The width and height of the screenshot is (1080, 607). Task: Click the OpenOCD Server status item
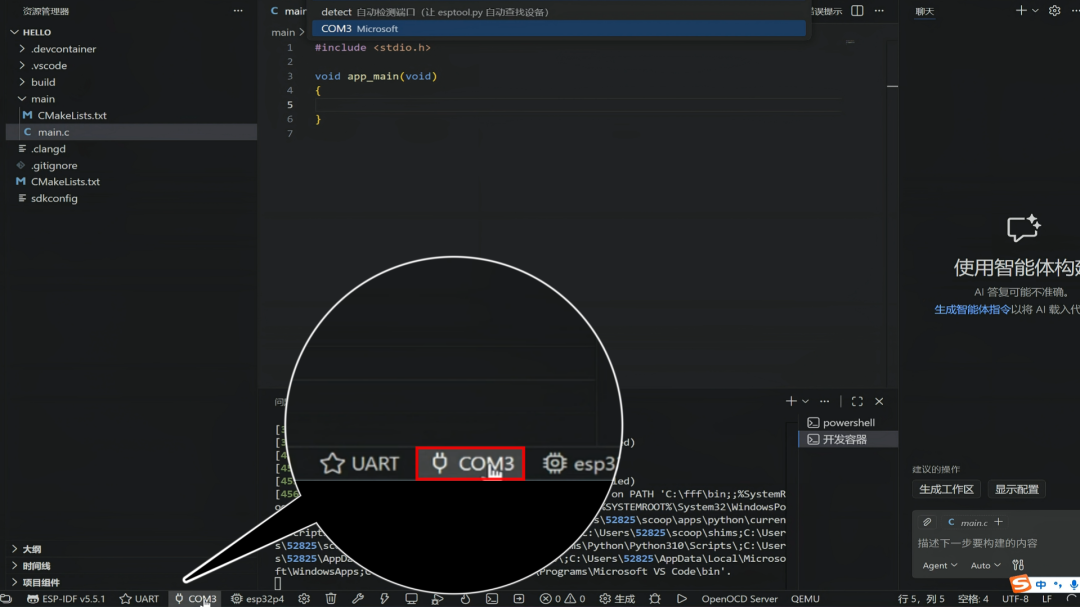(739, 599)
